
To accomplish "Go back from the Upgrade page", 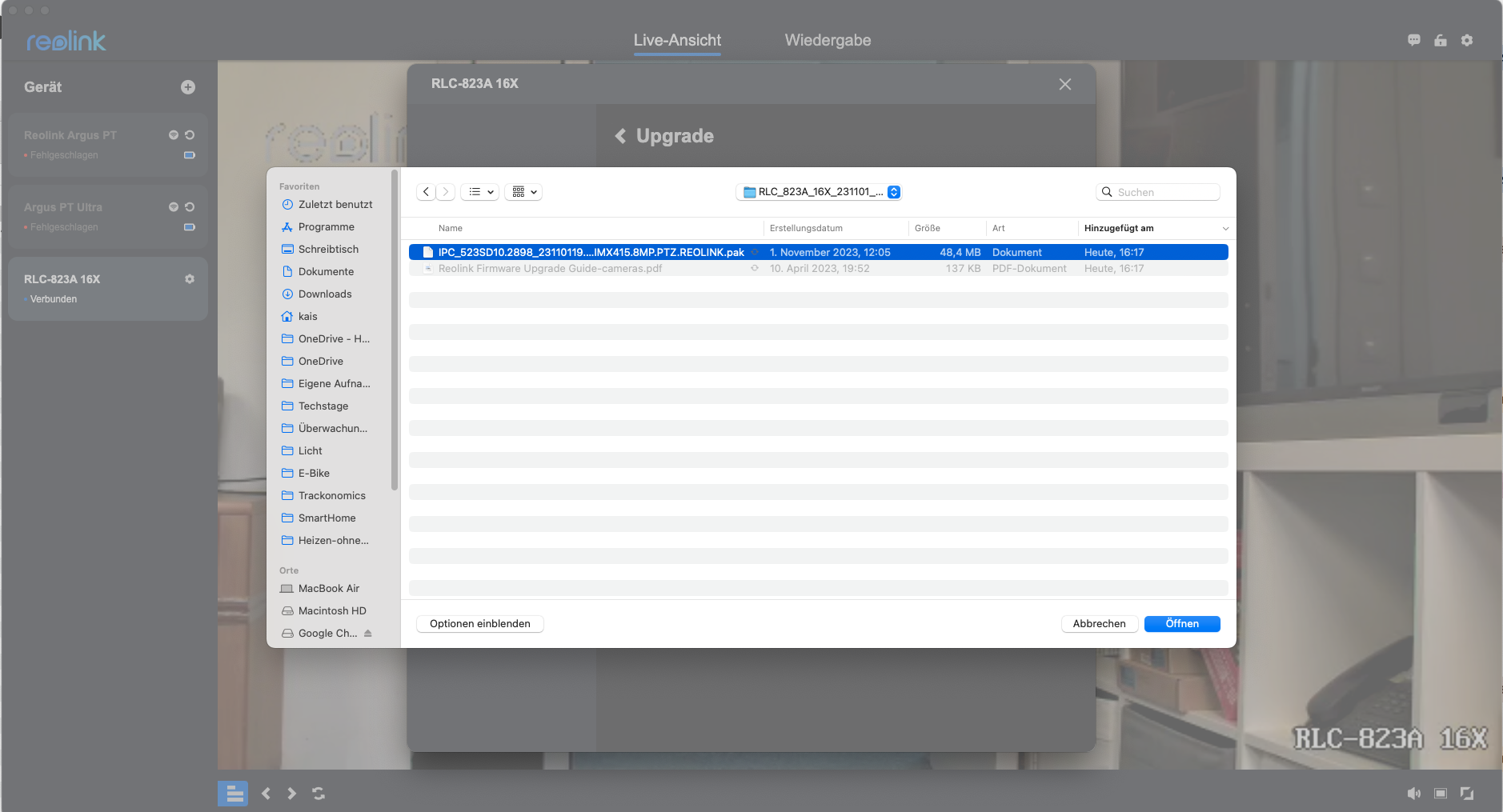I will [x=620, y=136].
